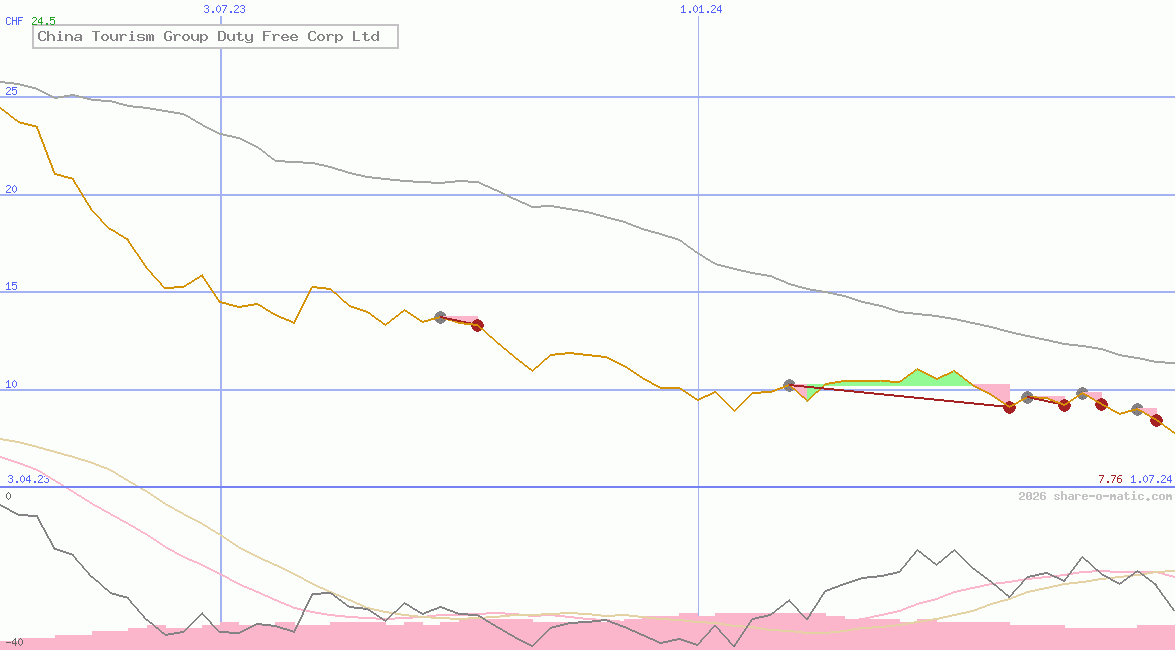This screenshot has width=1175, height=650.
Task: Click the leftmost grey signal marker
Action: point(440,317)
